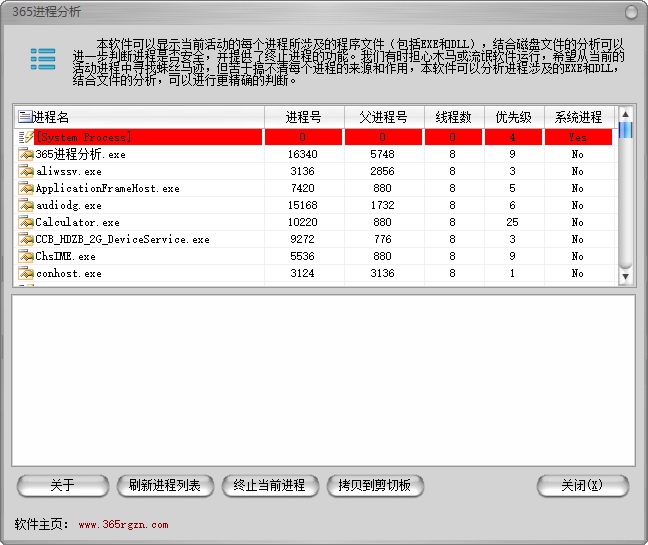Image resolution: width=648 pixels, height=545 pixels.
Task: Click the list icon beside the description
Action: (x=42, y=59)
